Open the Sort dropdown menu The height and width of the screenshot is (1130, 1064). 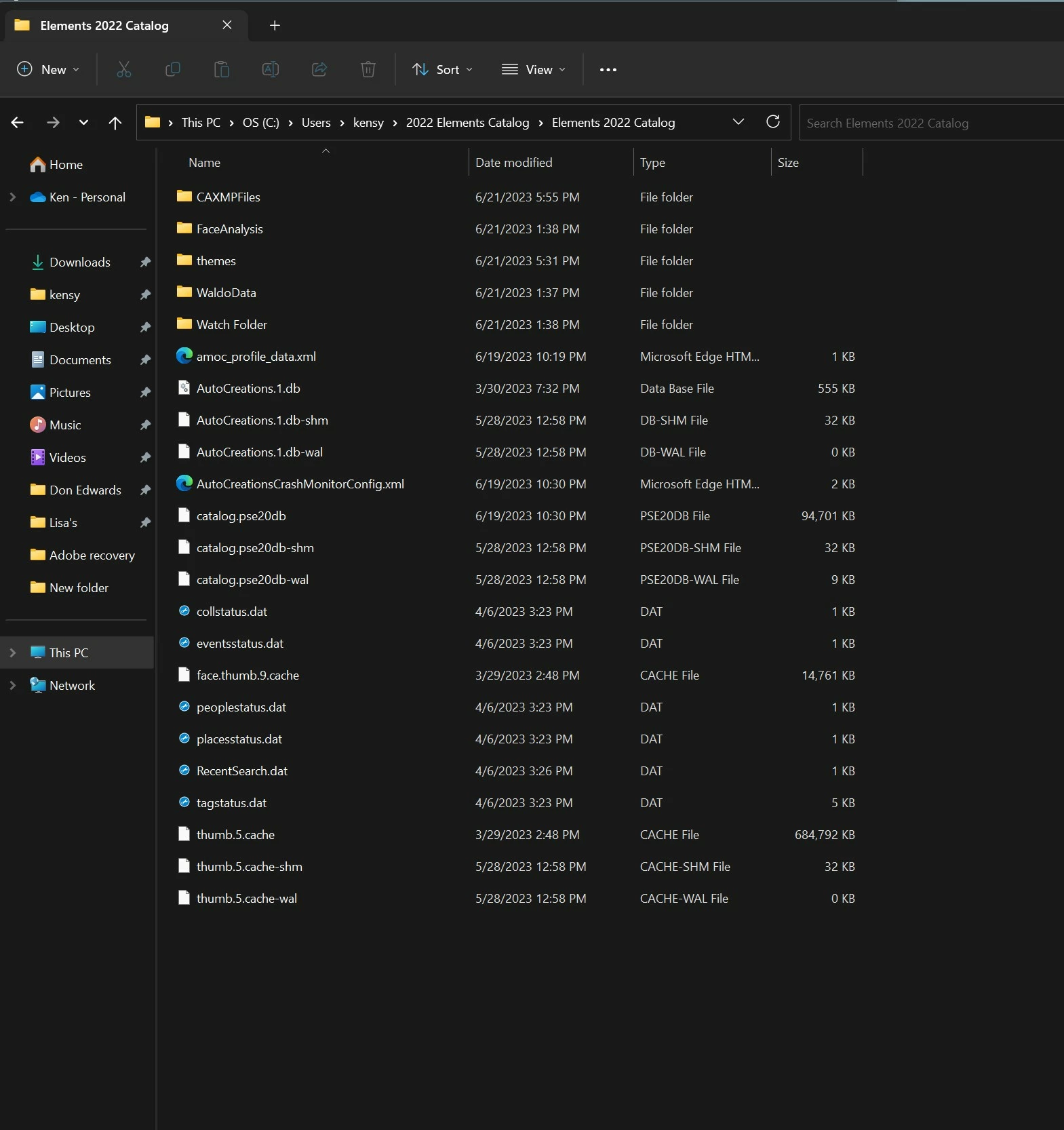pyautogui.click(x=442, y=69)
